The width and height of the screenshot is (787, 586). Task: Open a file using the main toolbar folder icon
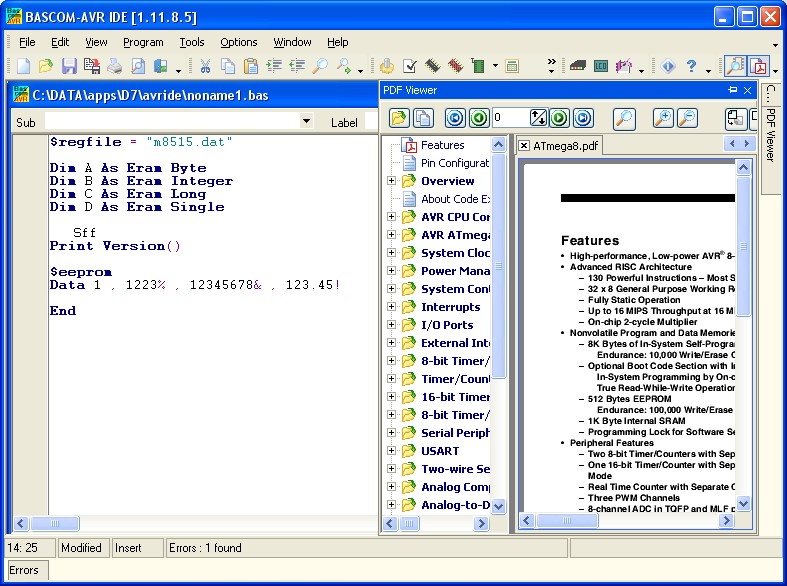[46, 66]
